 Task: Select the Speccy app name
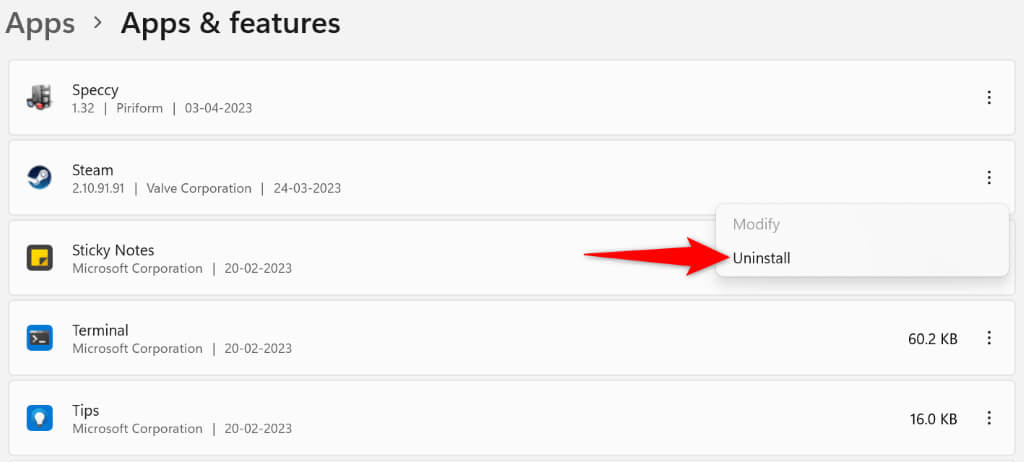point(95,89)
